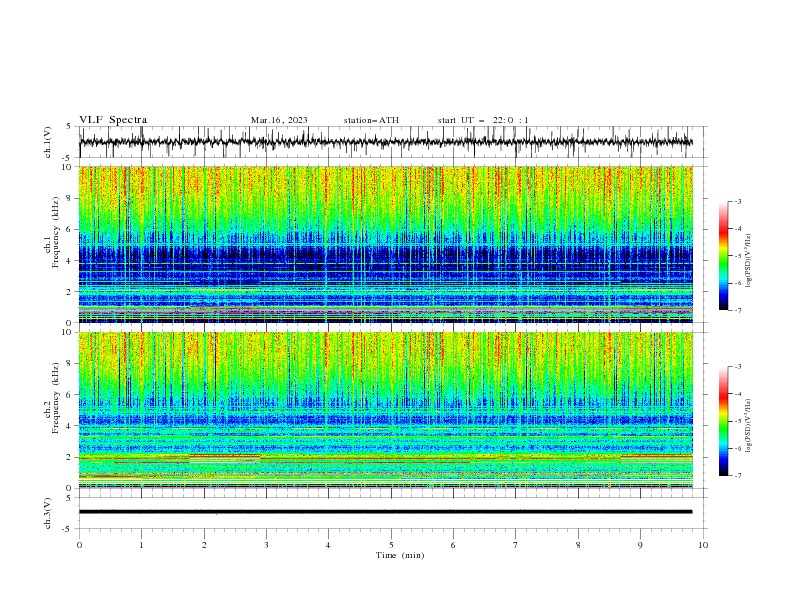Click inside the ch.2 spectrogram panel

point(385,410)
